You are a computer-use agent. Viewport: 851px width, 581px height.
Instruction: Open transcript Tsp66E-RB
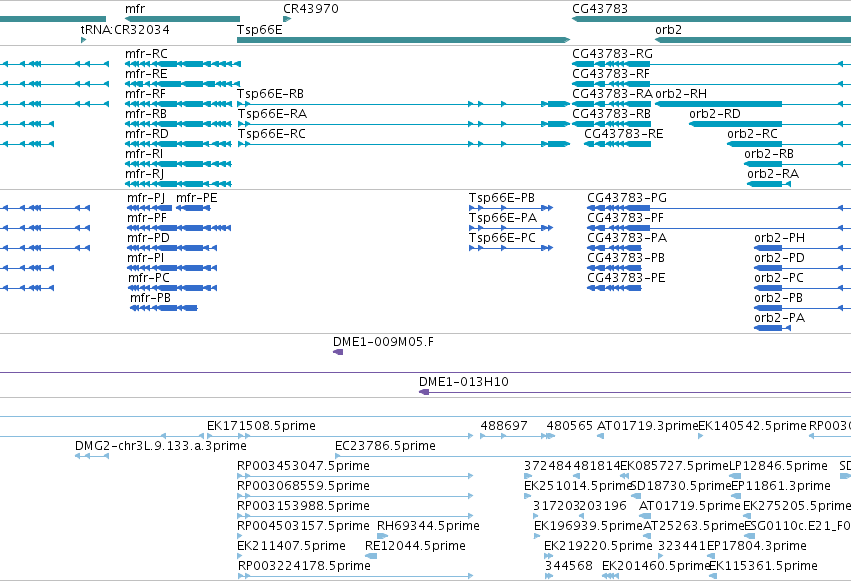(x=270, y=94)
